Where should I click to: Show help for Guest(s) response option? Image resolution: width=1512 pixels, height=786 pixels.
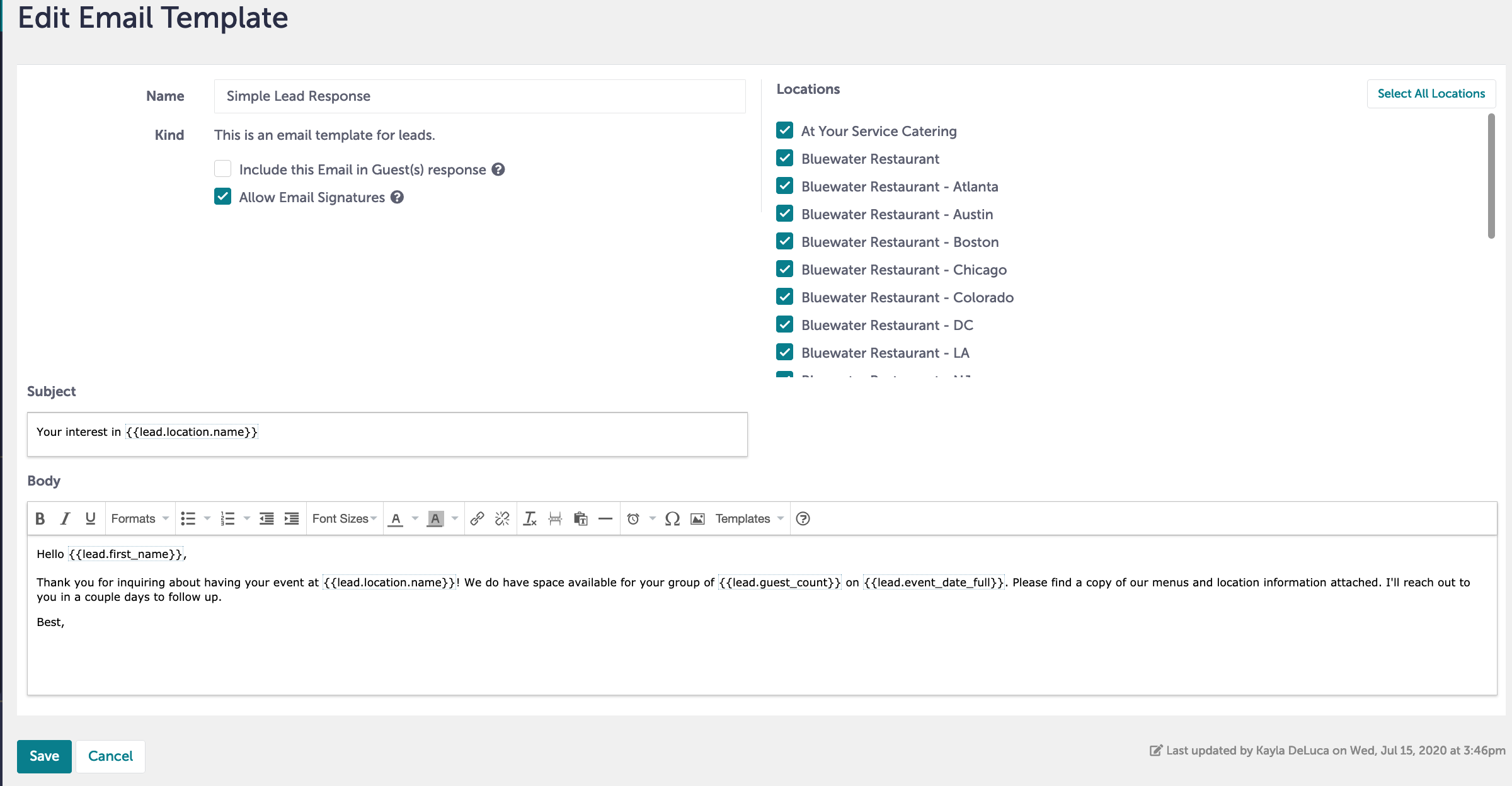point(498,169)
